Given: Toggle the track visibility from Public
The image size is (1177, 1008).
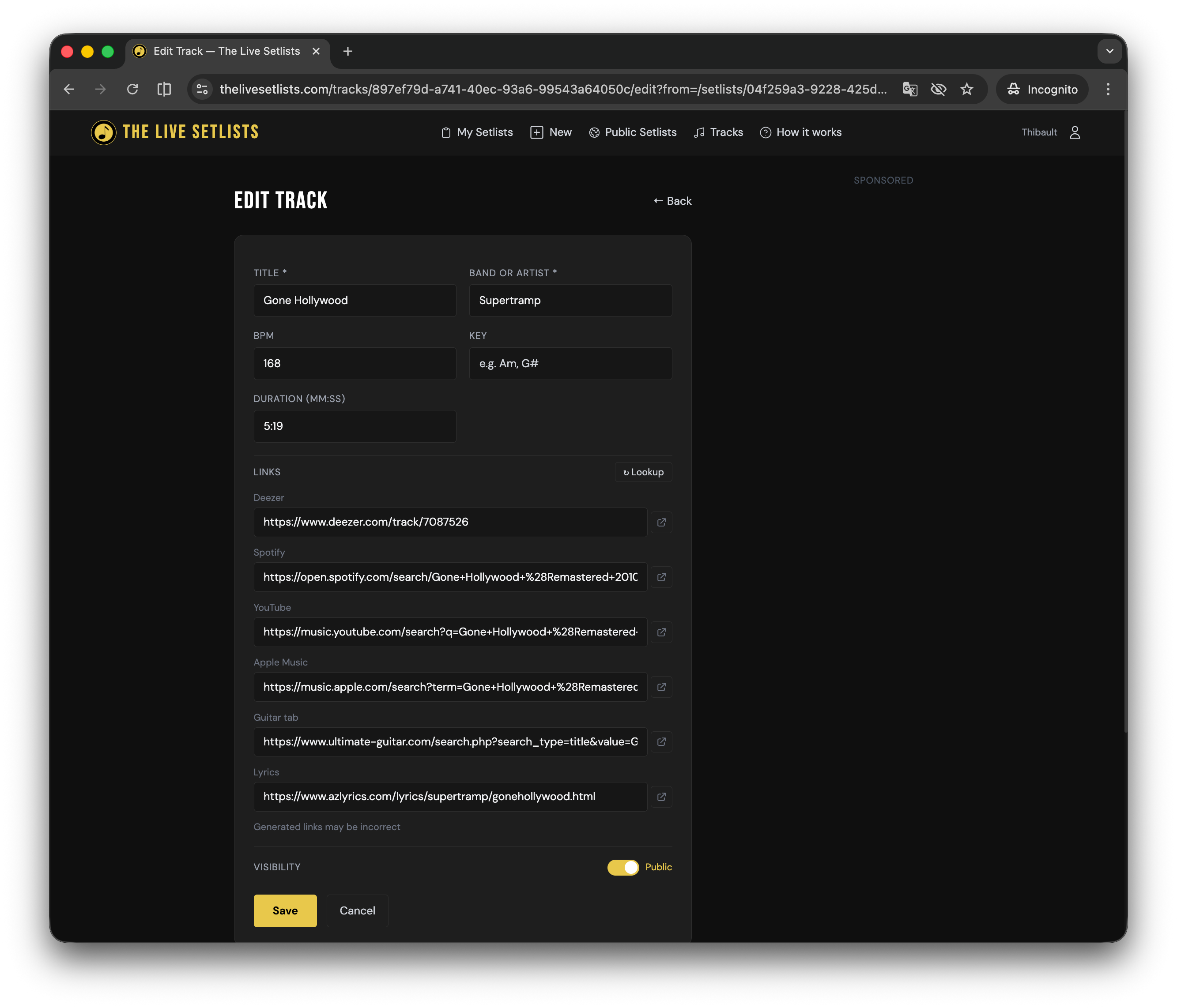Looking at the screenshot, I should (x=622, y=867).
